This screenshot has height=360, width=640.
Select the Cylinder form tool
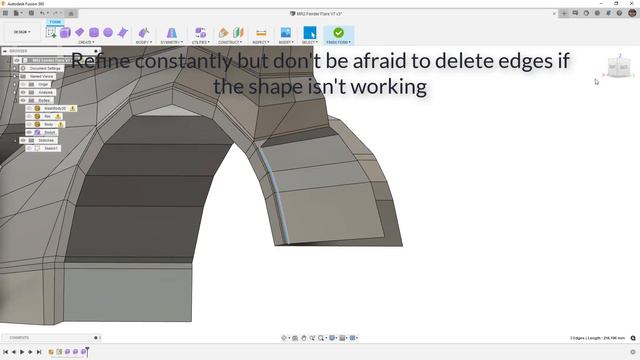(94, 32)
